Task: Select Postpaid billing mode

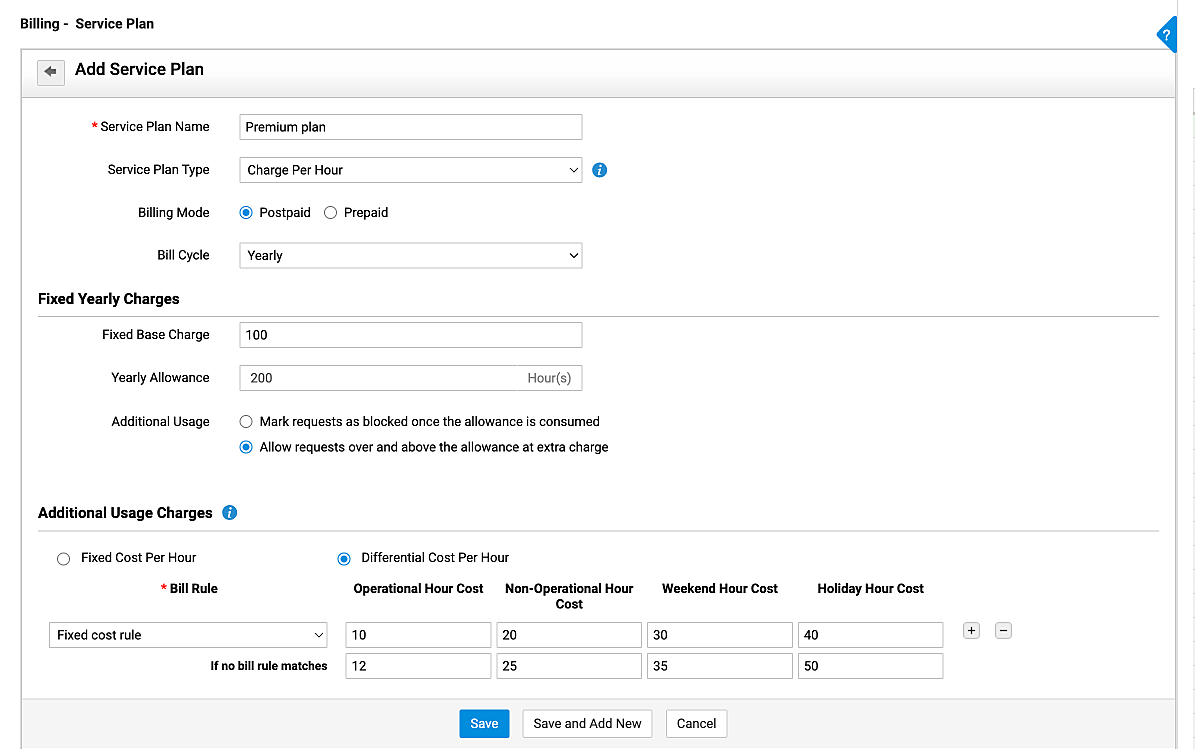Action: click(x=246, y=213)
